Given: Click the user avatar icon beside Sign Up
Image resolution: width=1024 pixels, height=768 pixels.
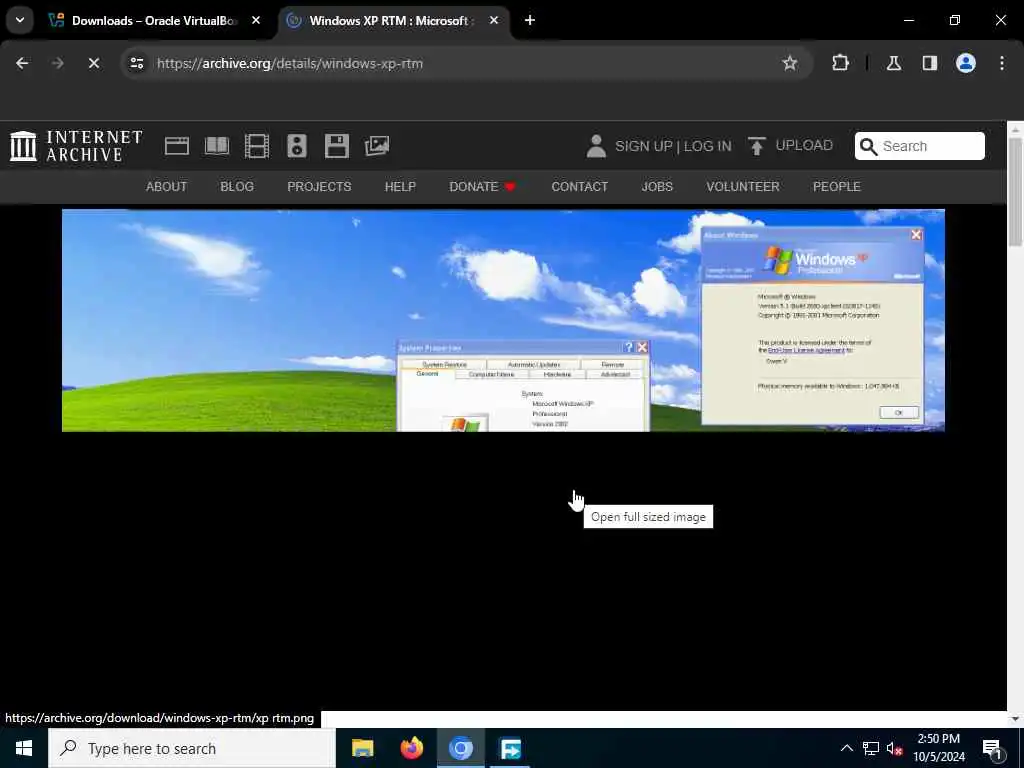Looking at the screenshot, I should 596,146.
